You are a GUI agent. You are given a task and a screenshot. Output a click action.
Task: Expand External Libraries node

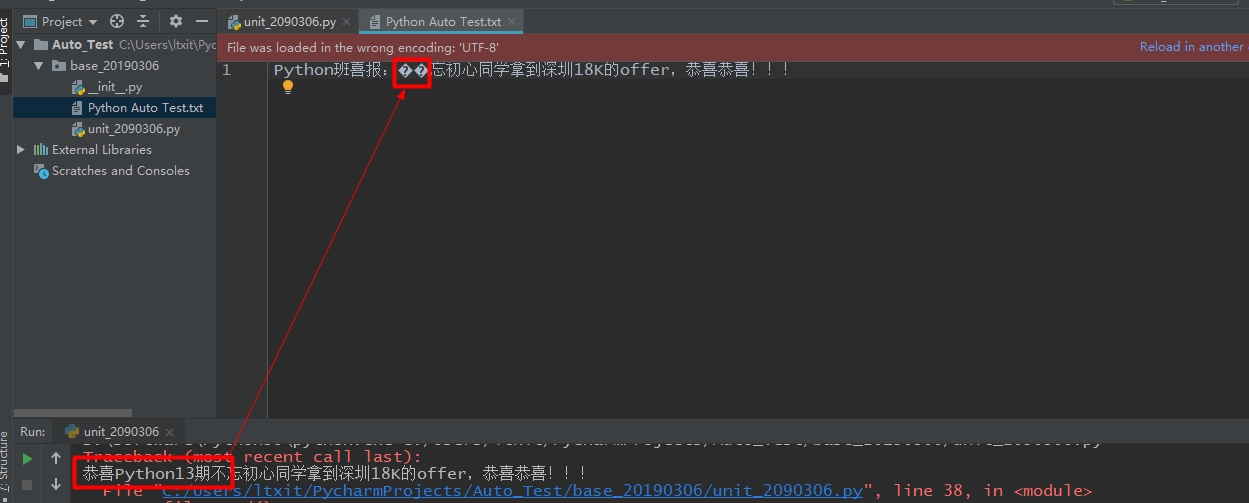tap(22, 150)
